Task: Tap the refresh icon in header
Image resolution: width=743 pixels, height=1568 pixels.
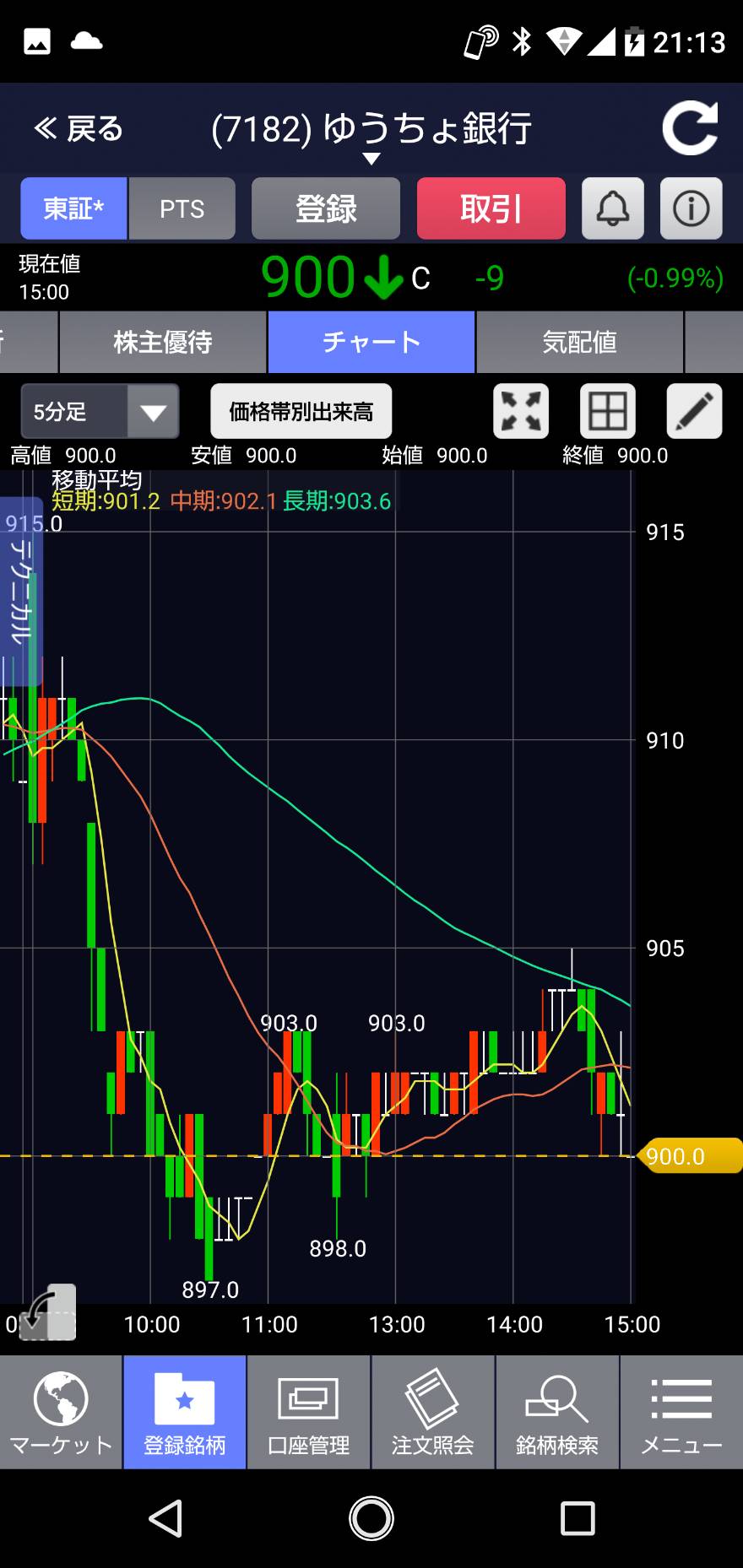Action: (690, 128)
